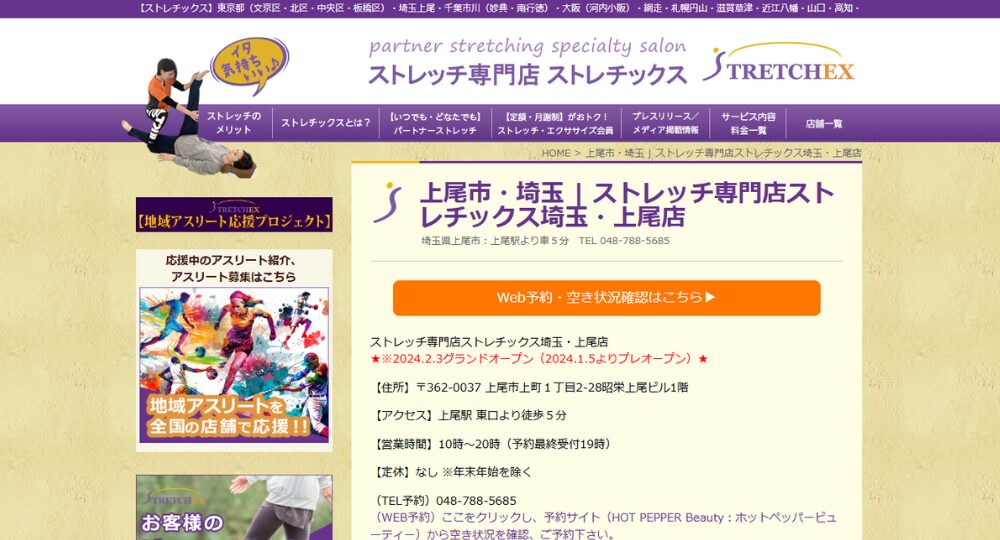Click the TEL 048-788-5685 text under heading
The image size is (1000, 540).
[x=624, y=241]
